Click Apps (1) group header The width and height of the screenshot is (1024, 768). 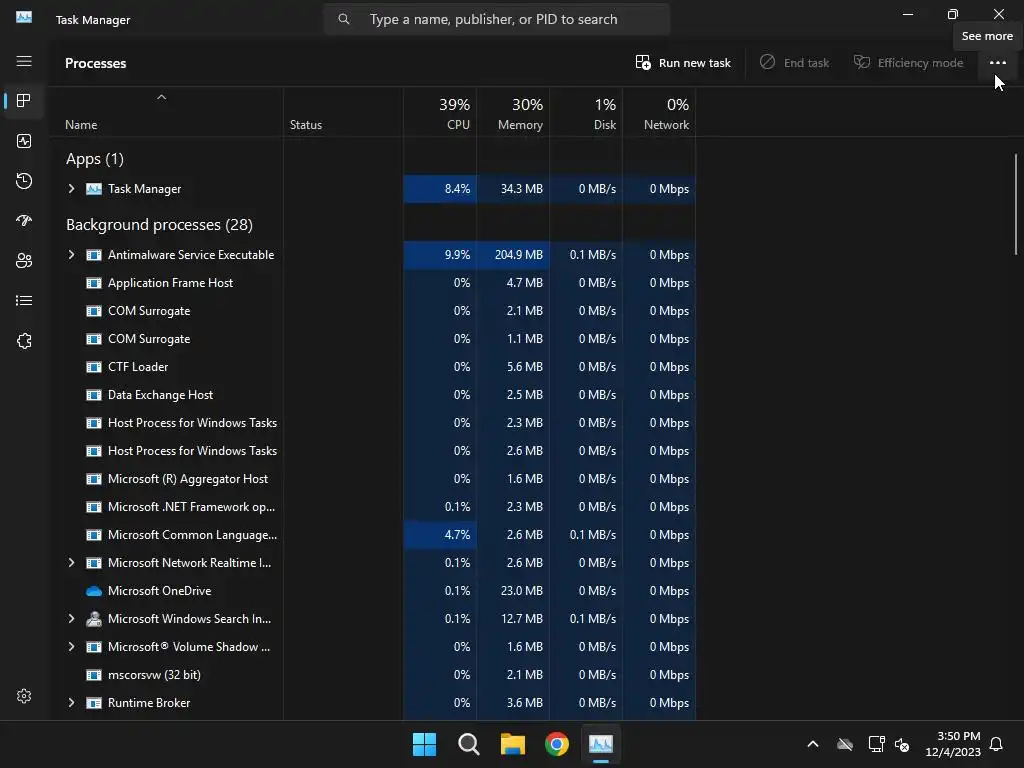(x=95, y=159)
